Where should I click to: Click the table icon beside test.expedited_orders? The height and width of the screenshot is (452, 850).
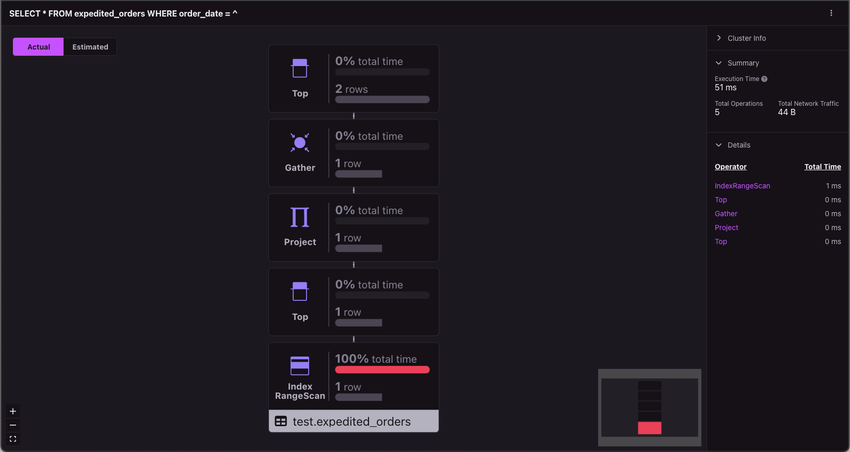[x=281, y=421]
